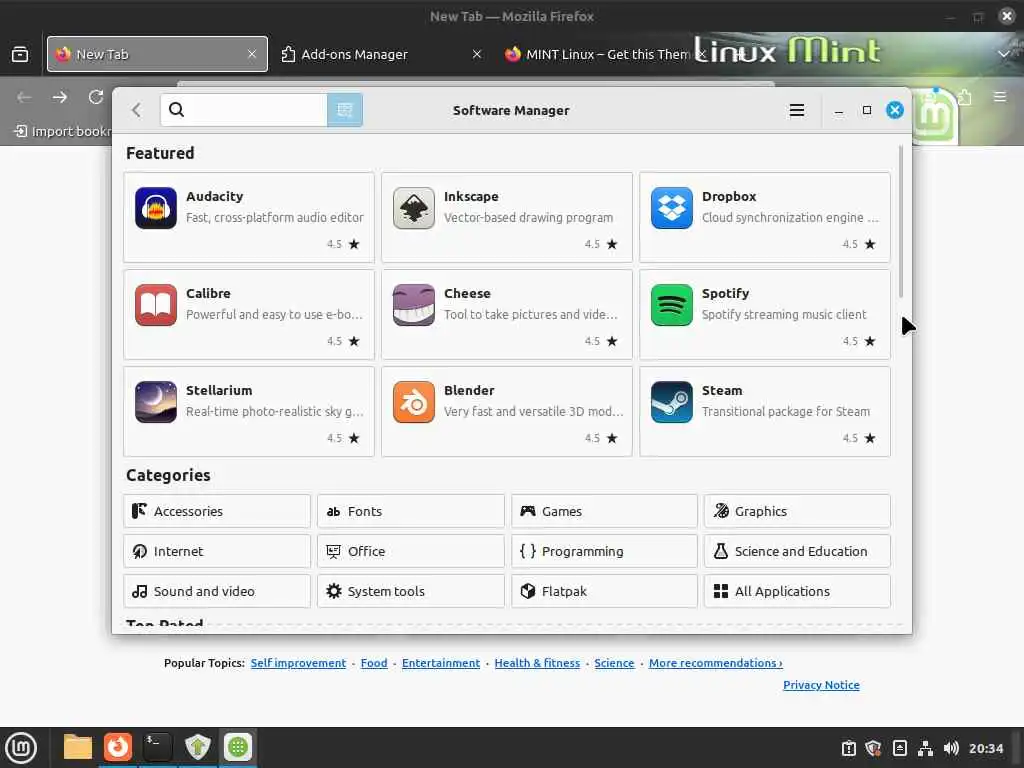The image size is (1024, 768).
Task: Open the volume control tray icon
Action: point(951,748)
